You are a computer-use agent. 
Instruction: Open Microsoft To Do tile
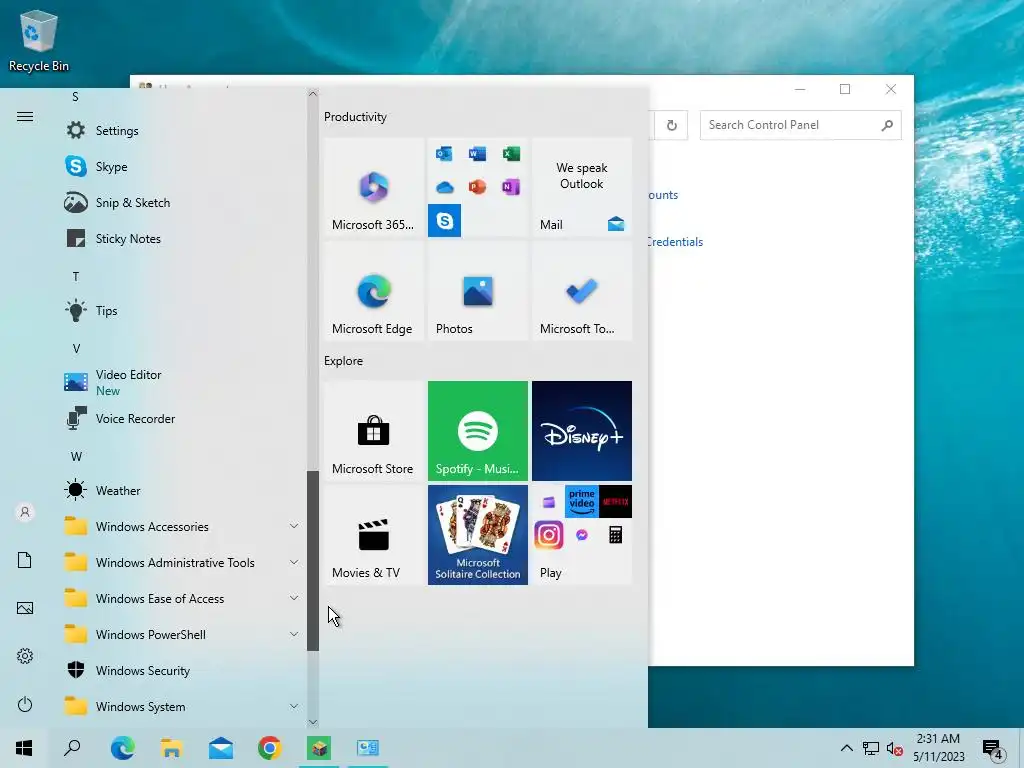[582, 291]
